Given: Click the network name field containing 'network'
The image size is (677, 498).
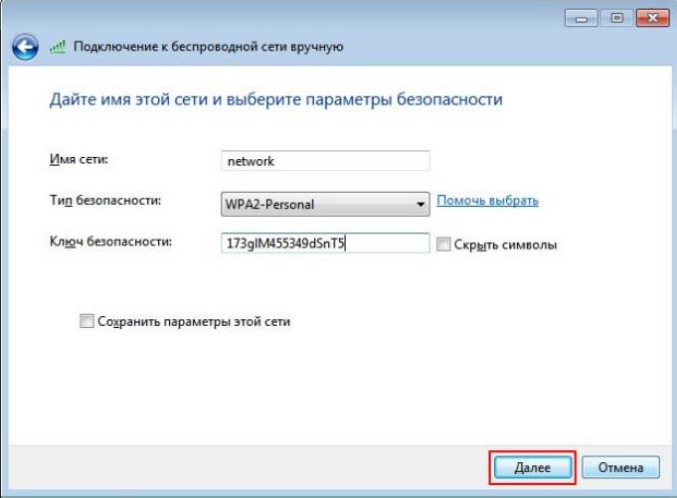Looking at the screenshot, I should (324, 161).
